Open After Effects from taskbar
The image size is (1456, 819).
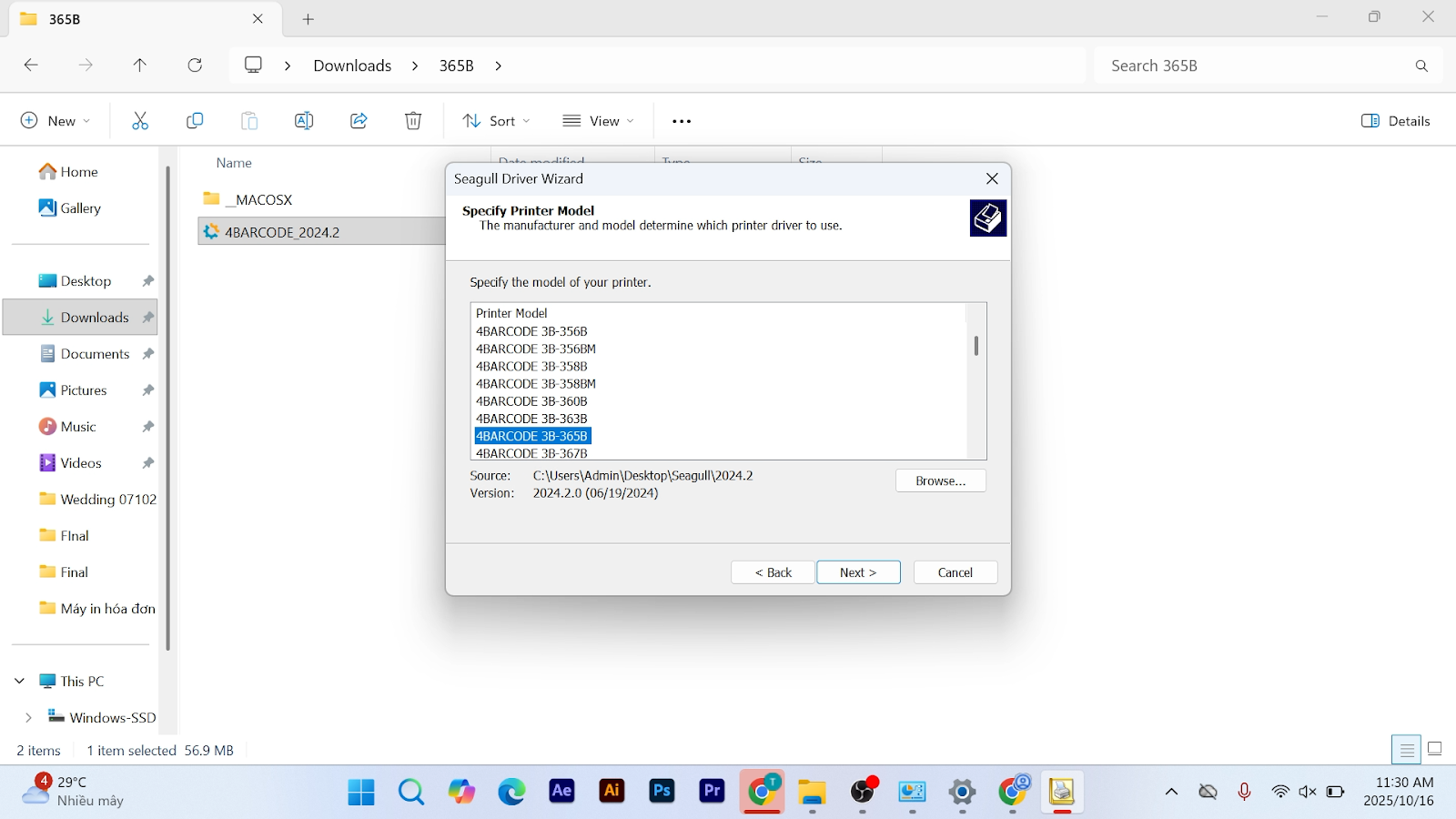coord(561,792)
